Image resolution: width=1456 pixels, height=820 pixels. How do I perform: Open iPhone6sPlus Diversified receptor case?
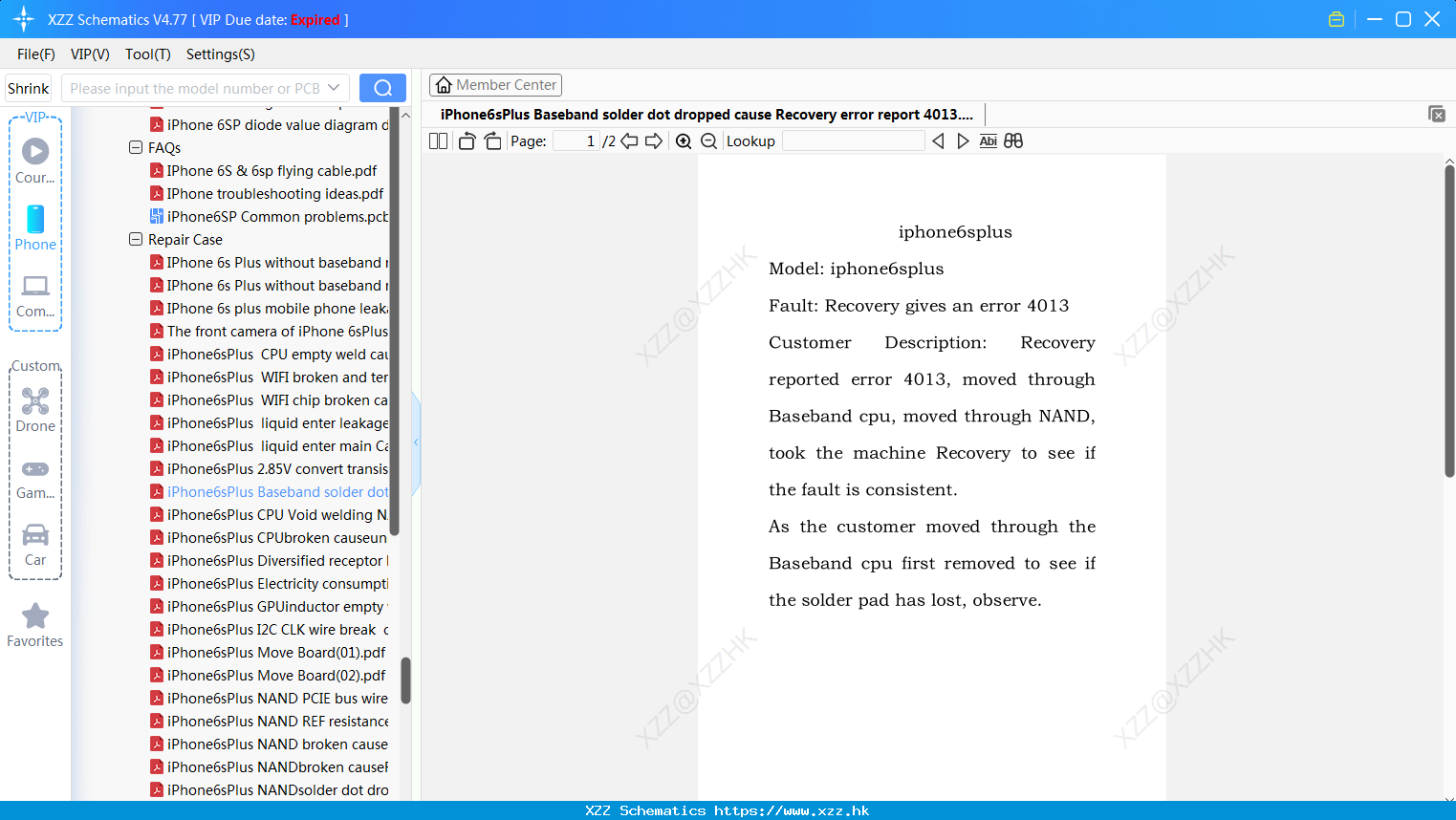coord(270,561)
